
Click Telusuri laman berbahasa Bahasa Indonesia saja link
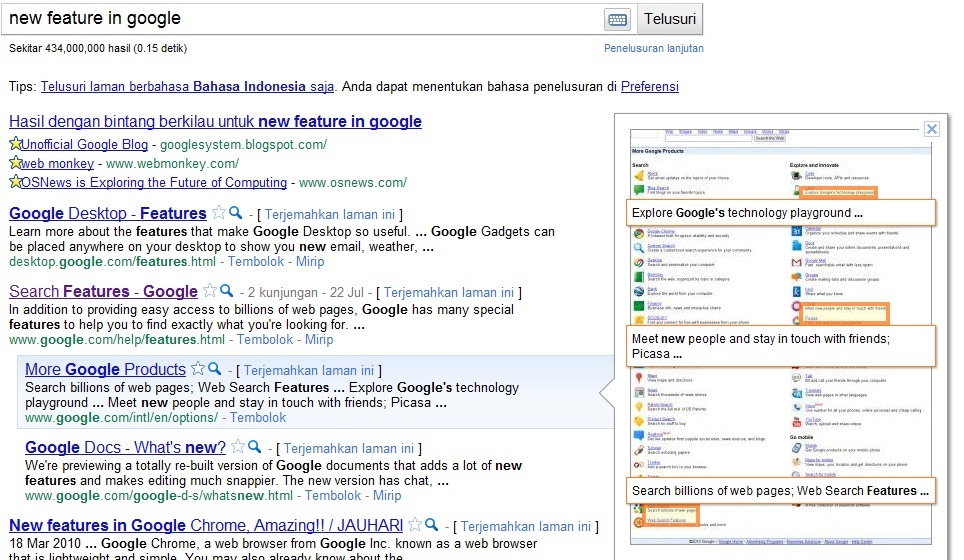[188, 87]
